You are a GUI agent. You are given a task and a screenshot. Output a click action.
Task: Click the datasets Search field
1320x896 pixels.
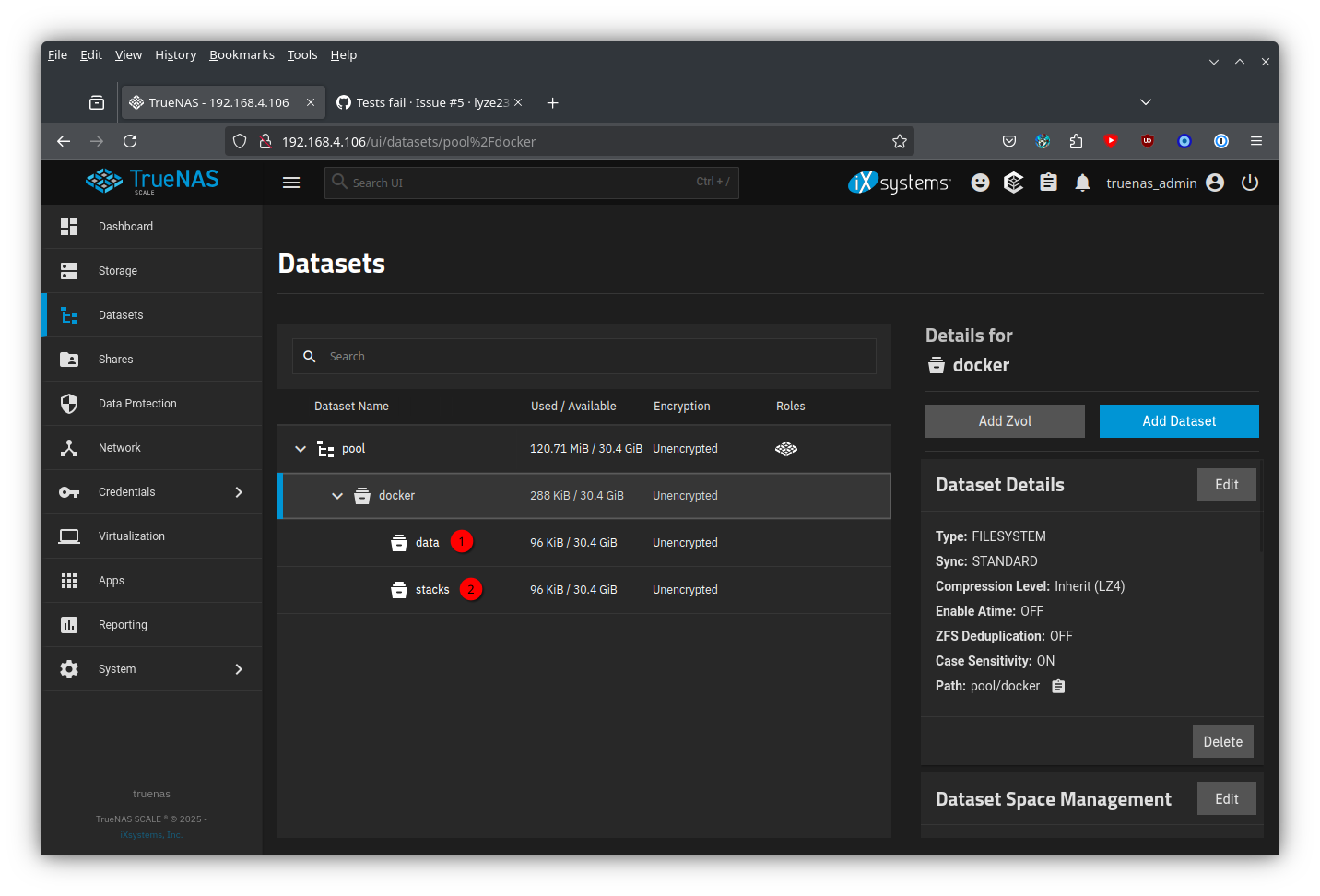pos(590,357)
